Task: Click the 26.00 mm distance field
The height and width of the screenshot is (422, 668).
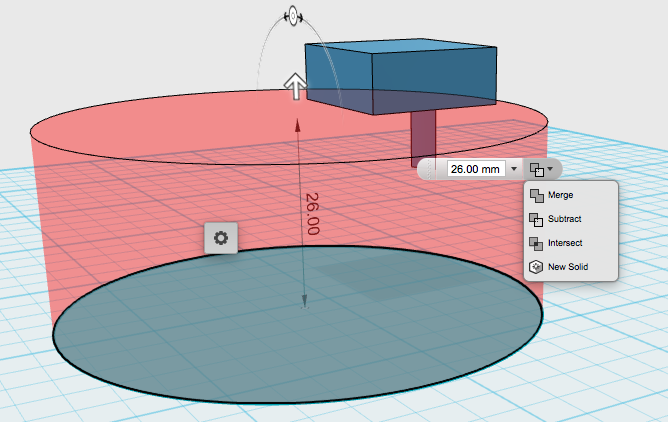Action: [476, 169]
